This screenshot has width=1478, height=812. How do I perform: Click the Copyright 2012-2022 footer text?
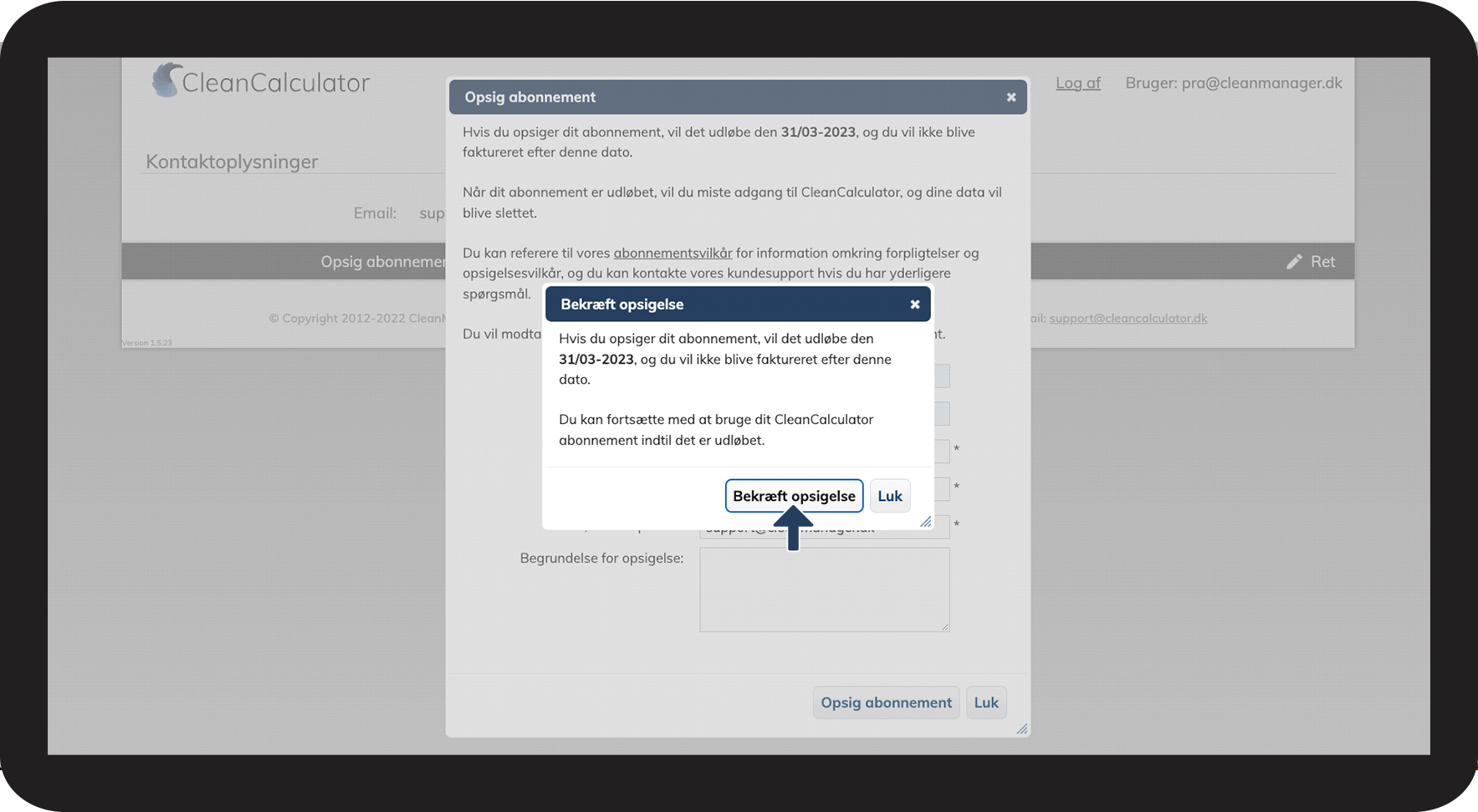click(357, 318)
